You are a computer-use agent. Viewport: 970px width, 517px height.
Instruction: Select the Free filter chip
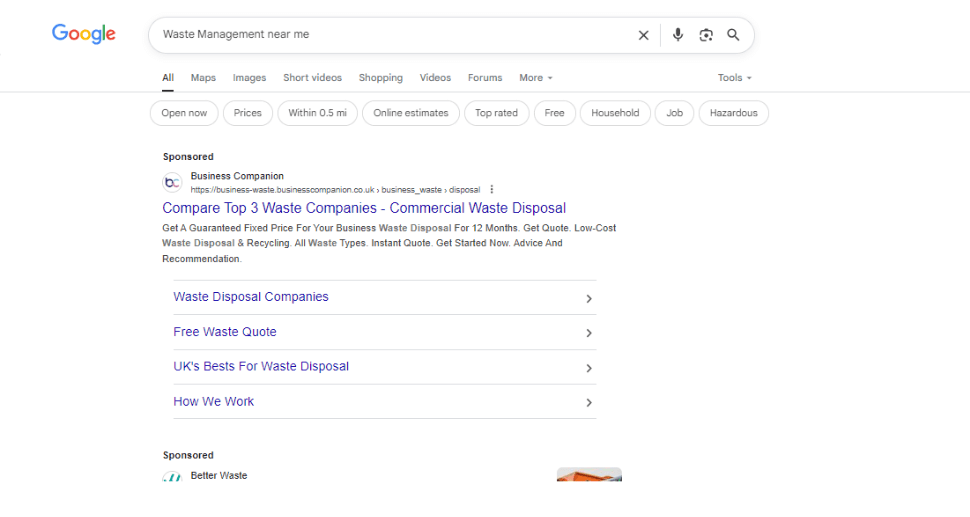point(554,113)
